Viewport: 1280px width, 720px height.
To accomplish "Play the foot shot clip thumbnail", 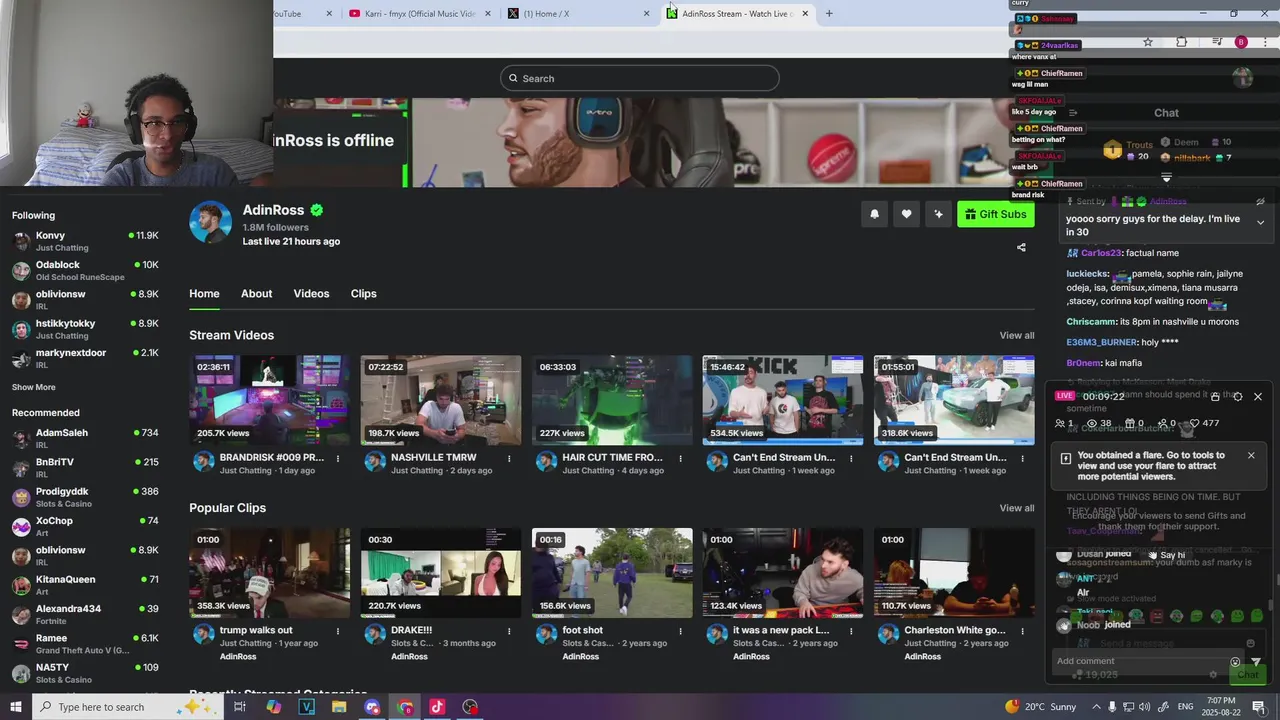I will click(612, 573).
